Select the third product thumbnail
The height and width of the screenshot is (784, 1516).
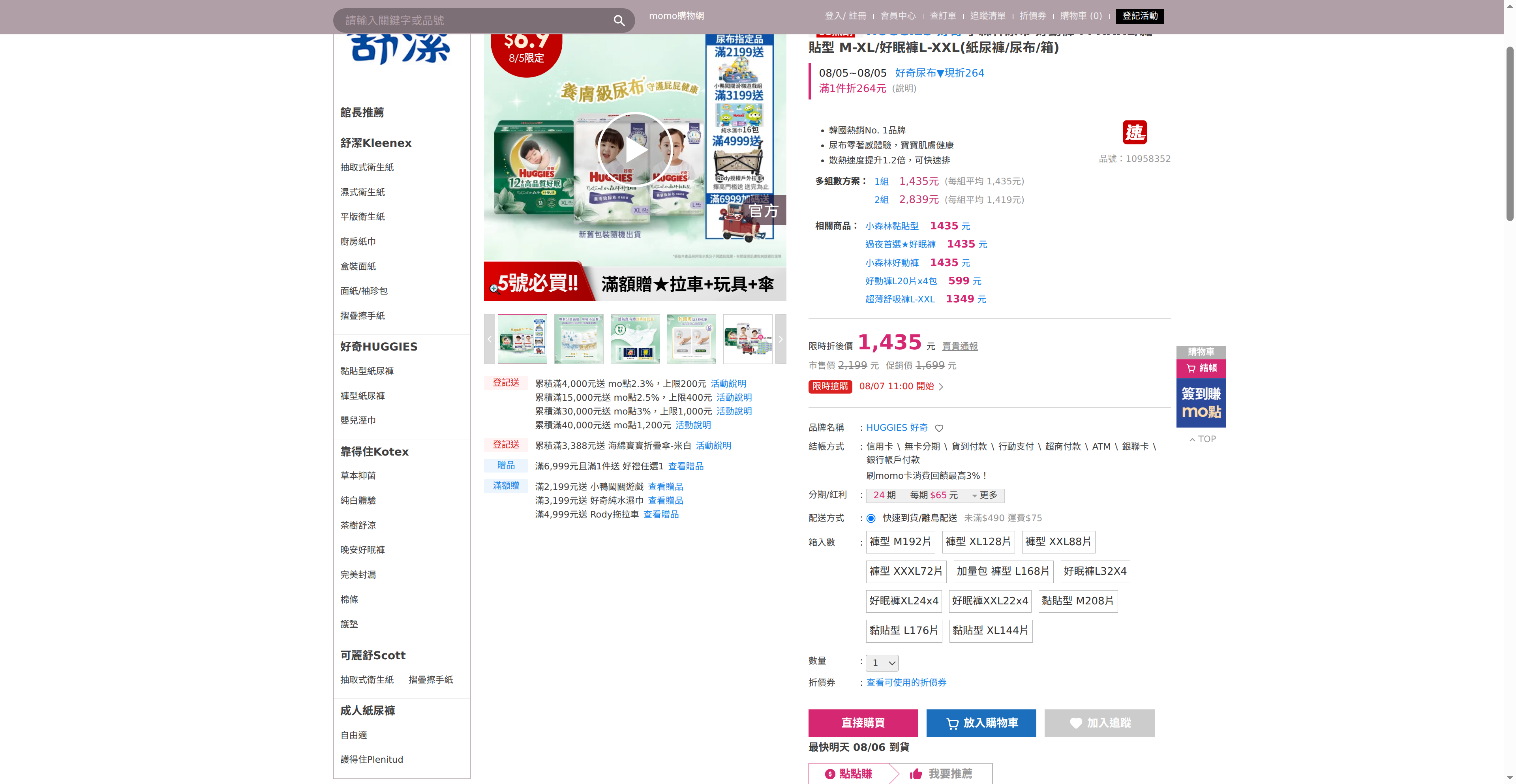pos(635,339)
